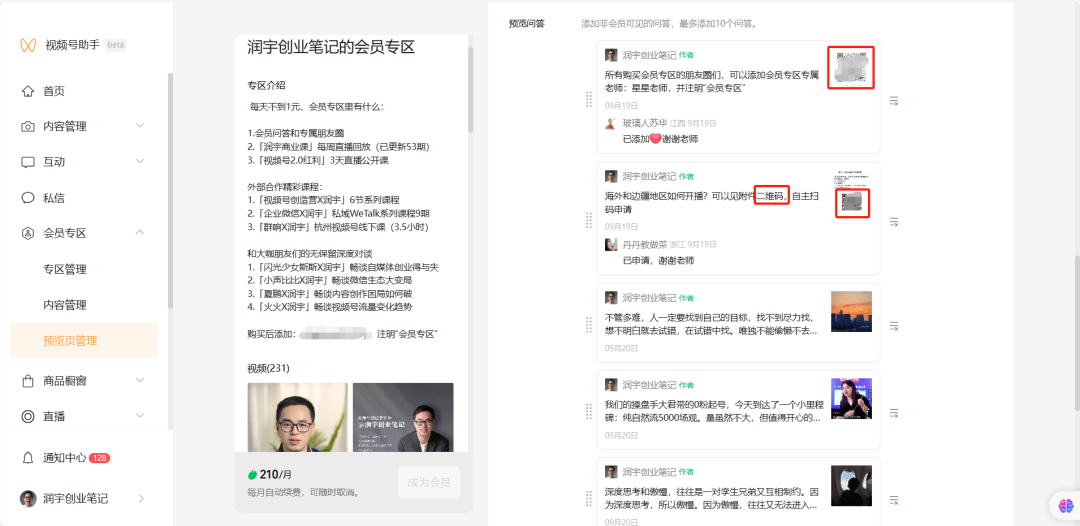The image size is (1080, 526).
Task: Click comment text 已添加 谢谢老师
Action: click(661, 139)
